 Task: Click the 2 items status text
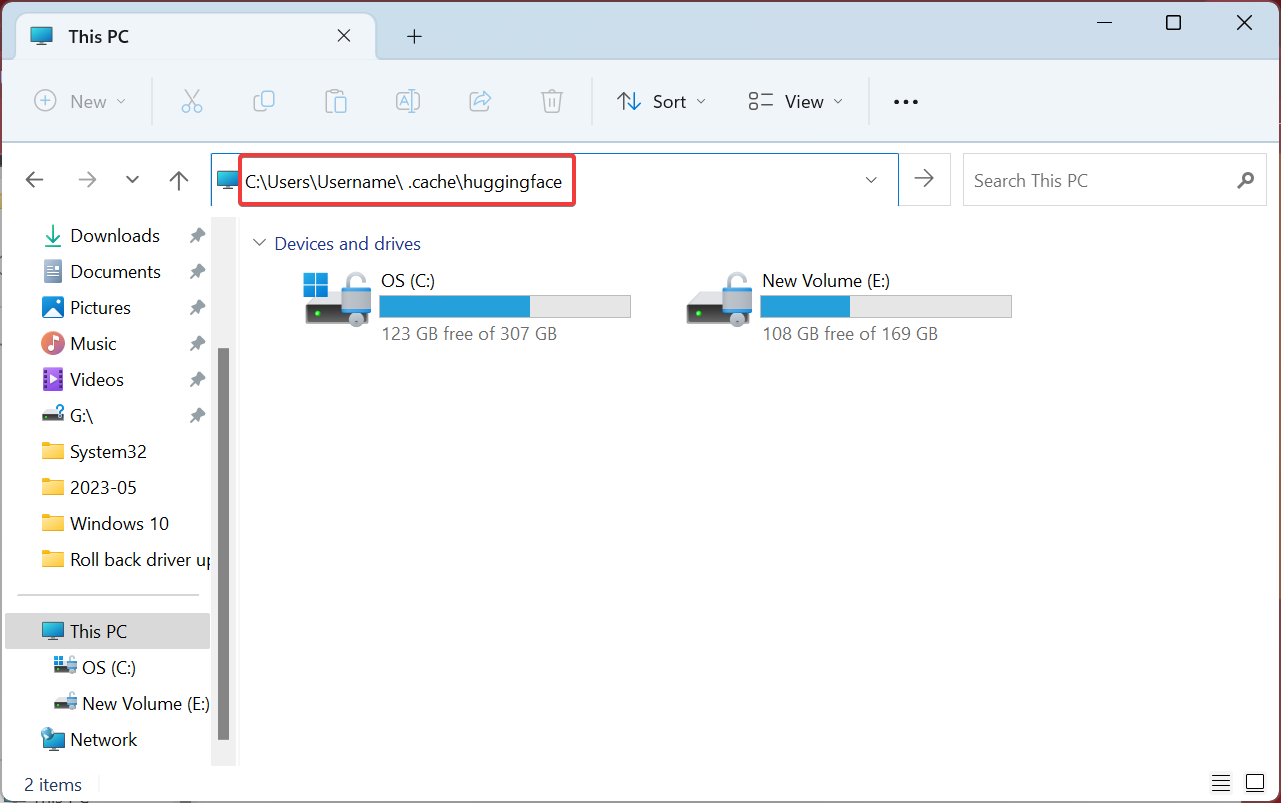click(53, 785)
